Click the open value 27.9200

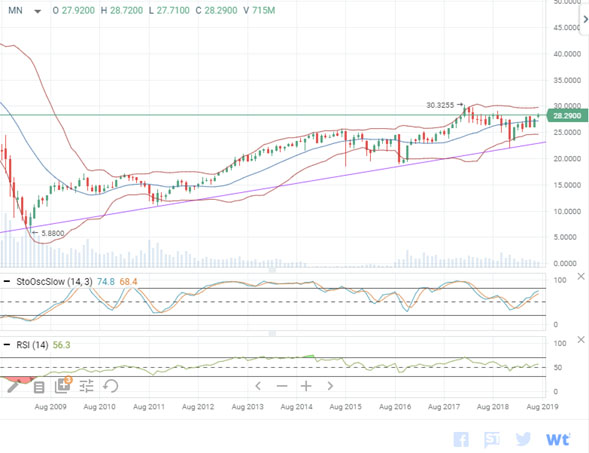[78, 11]
